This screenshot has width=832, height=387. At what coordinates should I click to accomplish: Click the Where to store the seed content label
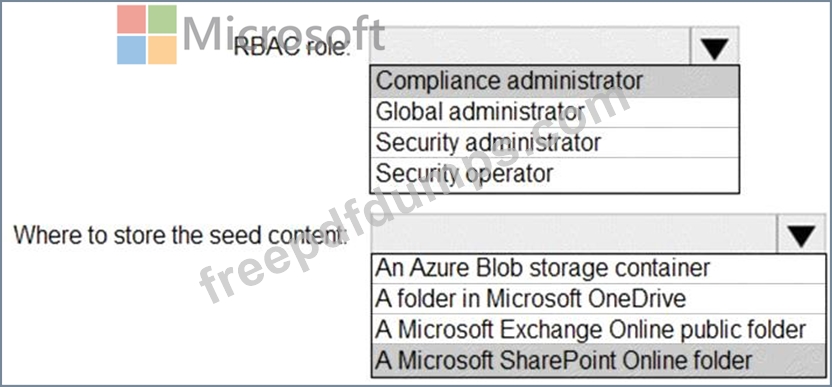[180, 235]
